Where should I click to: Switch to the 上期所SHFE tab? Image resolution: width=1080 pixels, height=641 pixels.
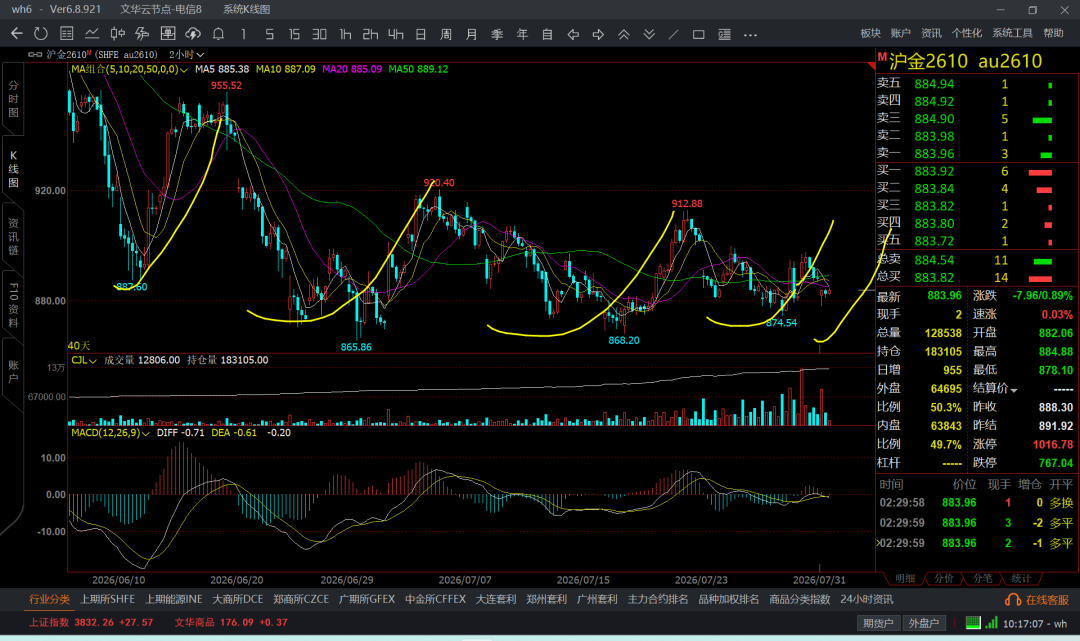pyautogui.click(x=107, y=599)
